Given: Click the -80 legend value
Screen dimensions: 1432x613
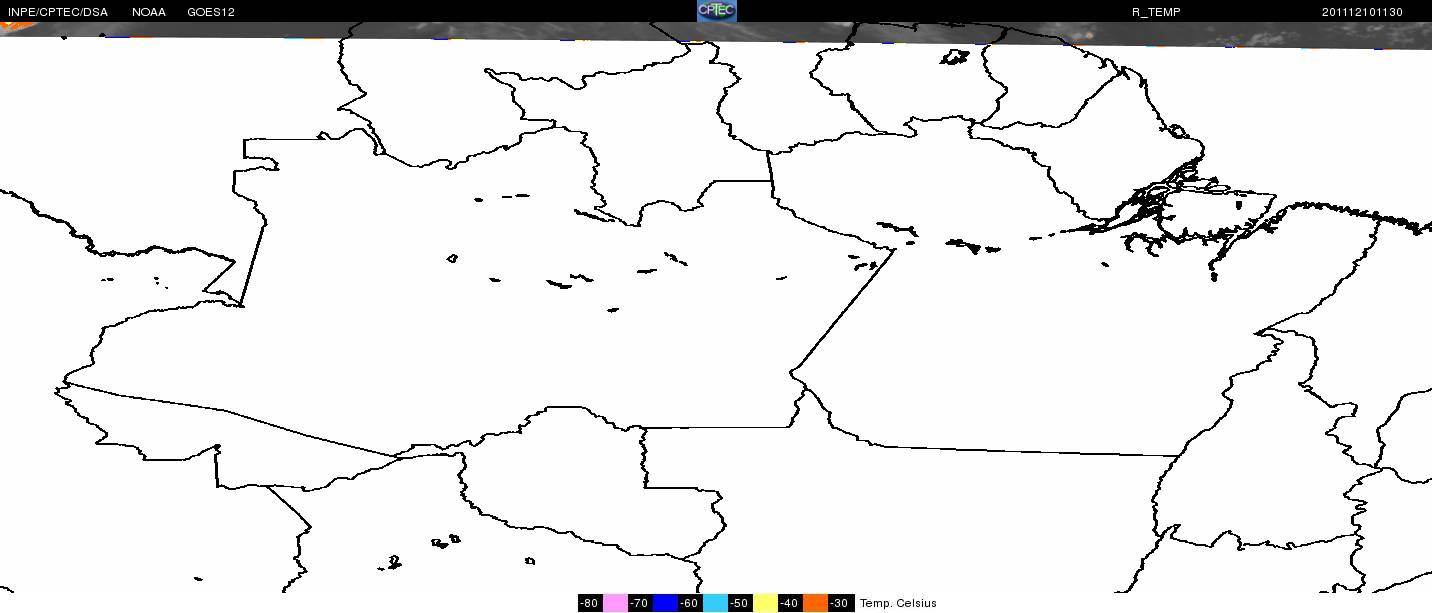Looking at the screenshot, I should 590,603.
